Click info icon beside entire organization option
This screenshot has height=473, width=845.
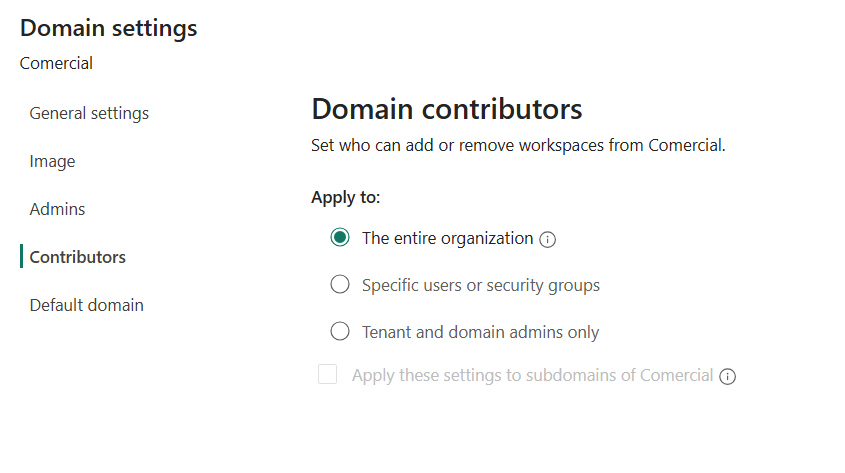pyautogui.click(x=547, y=239)
